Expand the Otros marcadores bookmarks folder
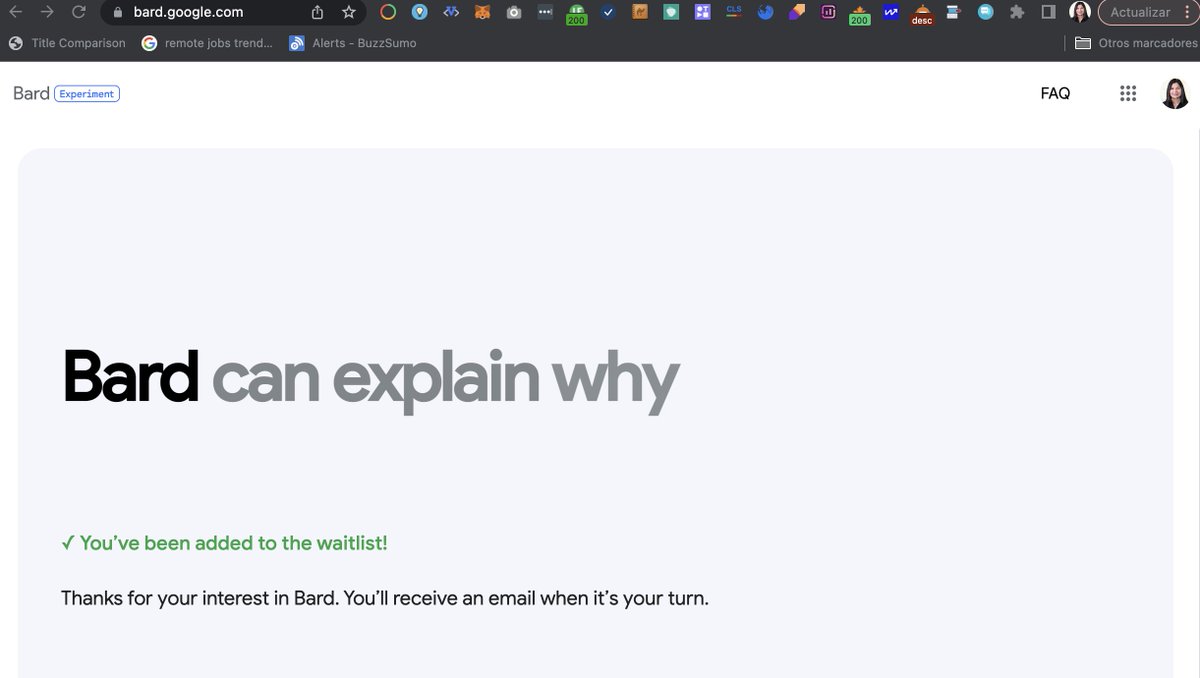Image resolution: width=1200 pixels, height=678 pixels. coord(1135,43)
